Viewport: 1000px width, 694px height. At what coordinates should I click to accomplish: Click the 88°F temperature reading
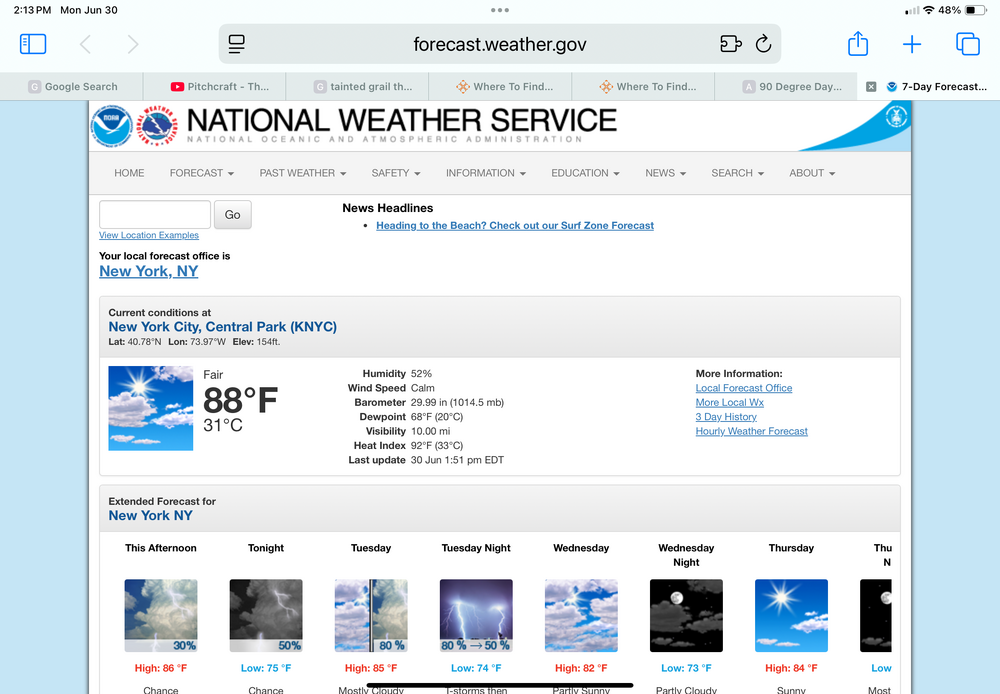(x=240, y=401)
